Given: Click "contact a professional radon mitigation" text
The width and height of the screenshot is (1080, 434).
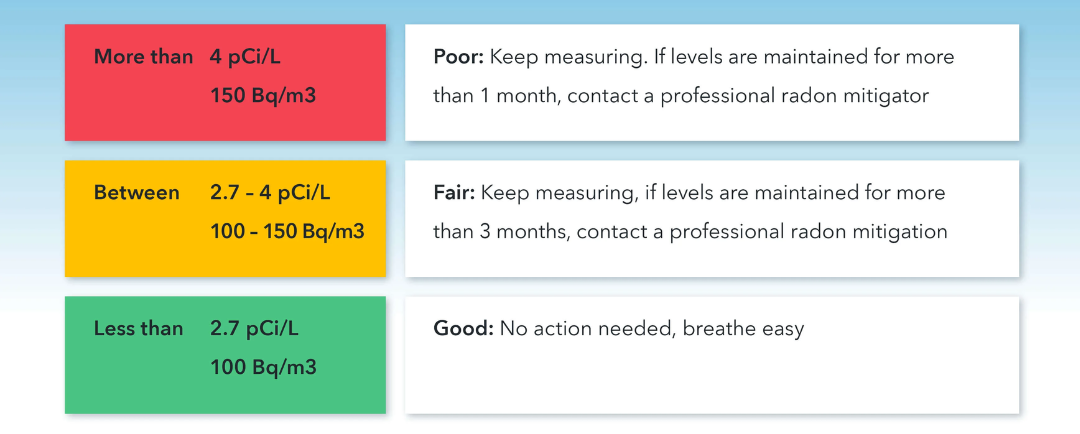Looking at the screenshot, I should point(762,232).
